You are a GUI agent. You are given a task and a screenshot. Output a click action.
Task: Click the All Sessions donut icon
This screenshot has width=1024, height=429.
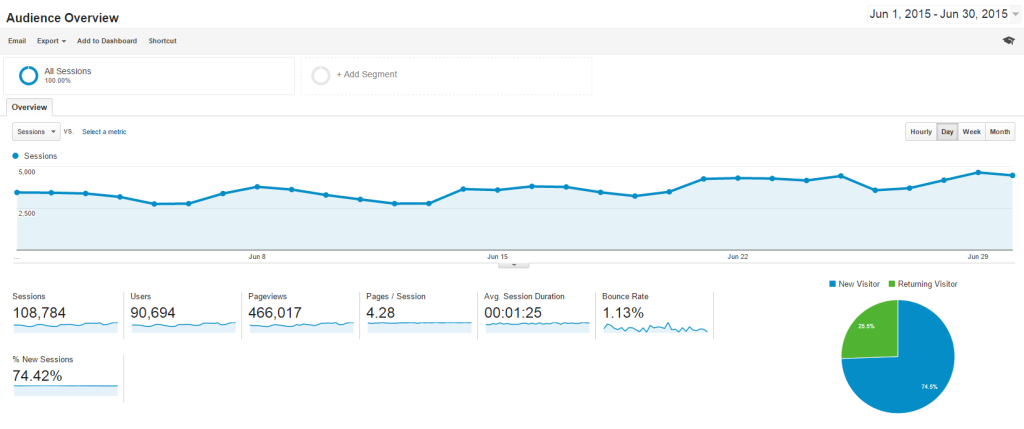tap(29, 76)
